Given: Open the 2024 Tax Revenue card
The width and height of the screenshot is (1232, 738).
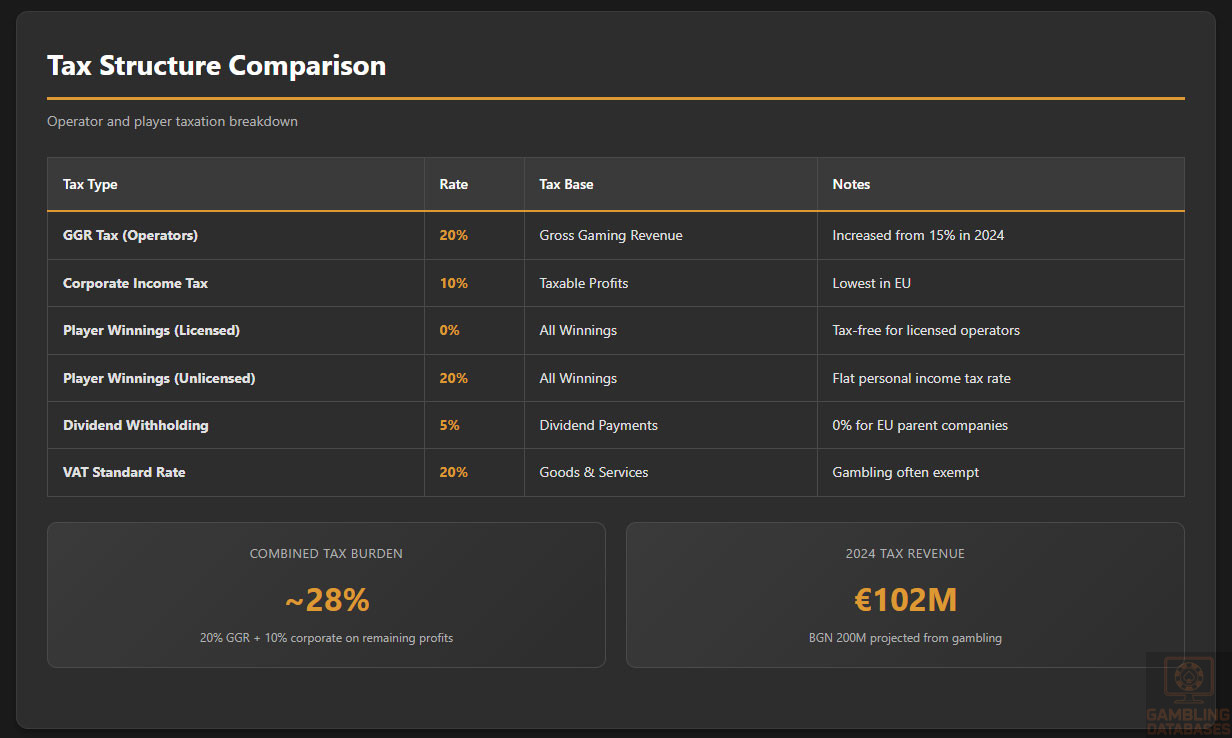Looking at the screenshot, I should click(x=905, y=594).
